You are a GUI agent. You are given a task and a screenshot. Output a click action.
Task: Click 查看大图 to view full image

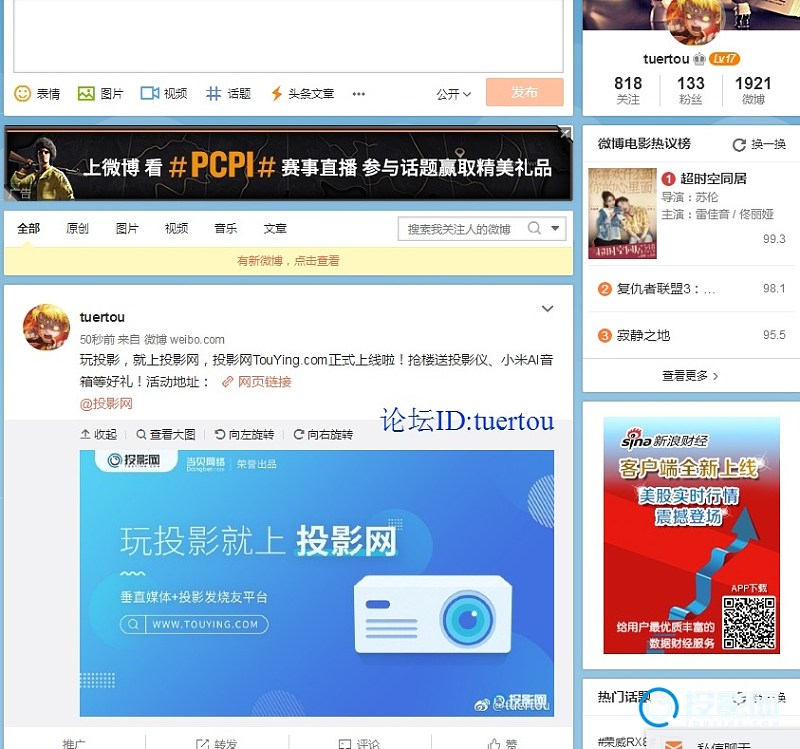166,434
